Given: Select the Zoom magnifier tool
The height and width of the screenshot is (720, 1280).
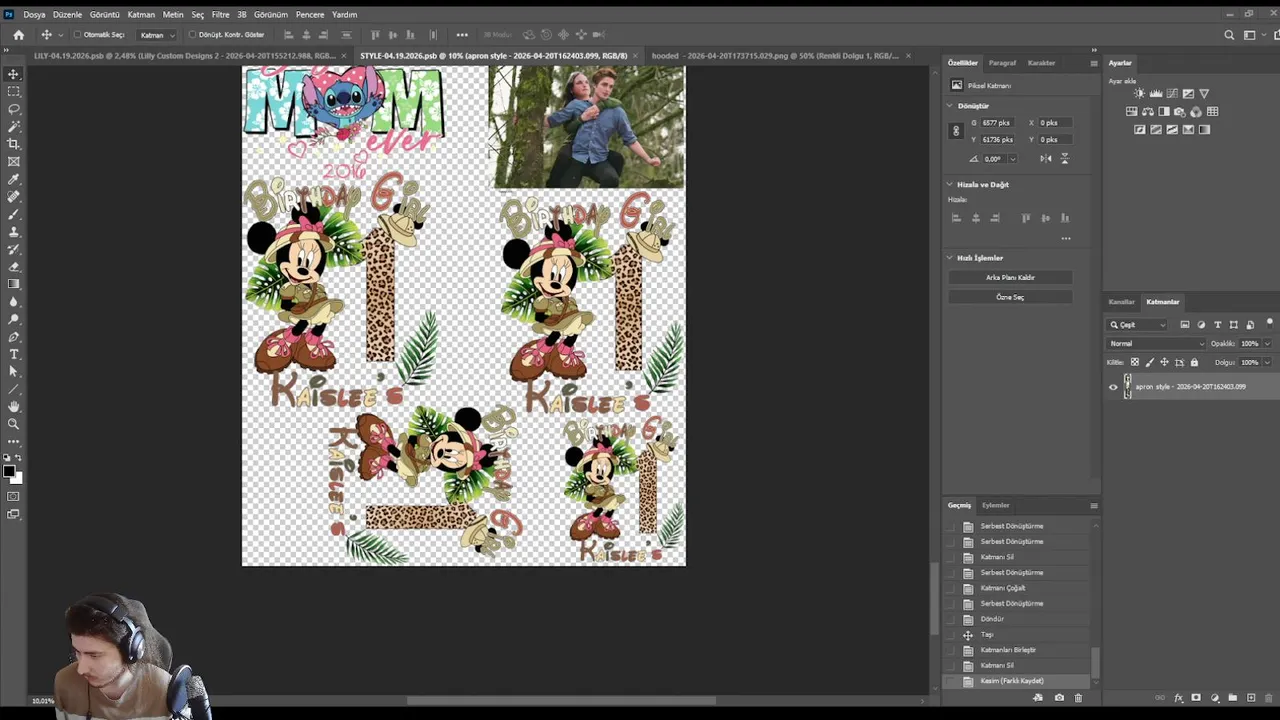Looking at the screenshot, I should pos(13,424).
